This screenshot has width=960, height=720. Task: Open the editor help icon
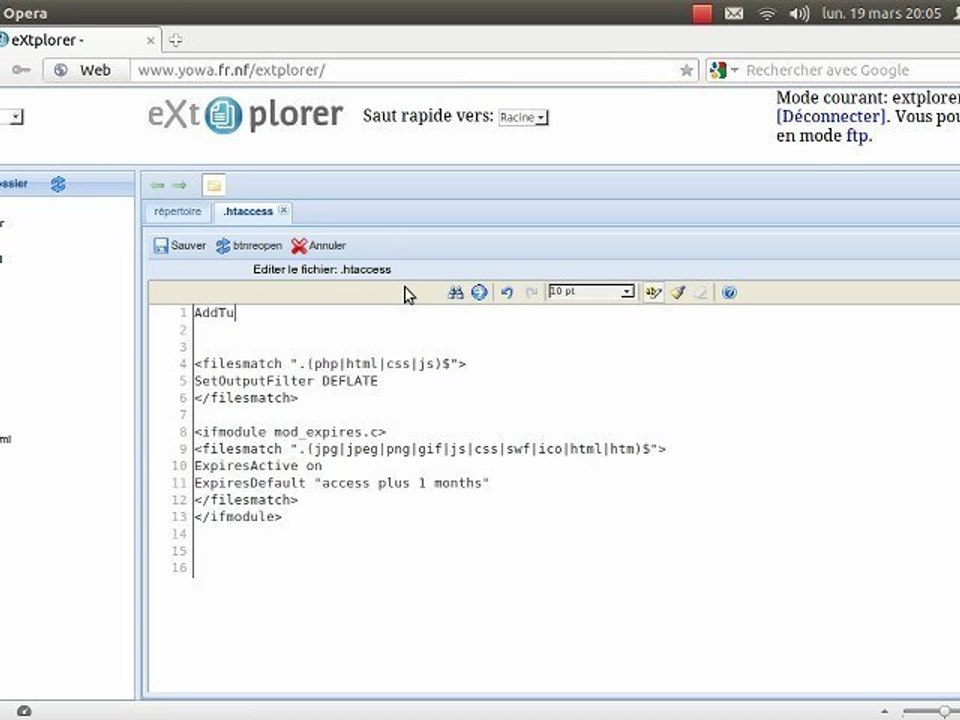pos(729,293)
